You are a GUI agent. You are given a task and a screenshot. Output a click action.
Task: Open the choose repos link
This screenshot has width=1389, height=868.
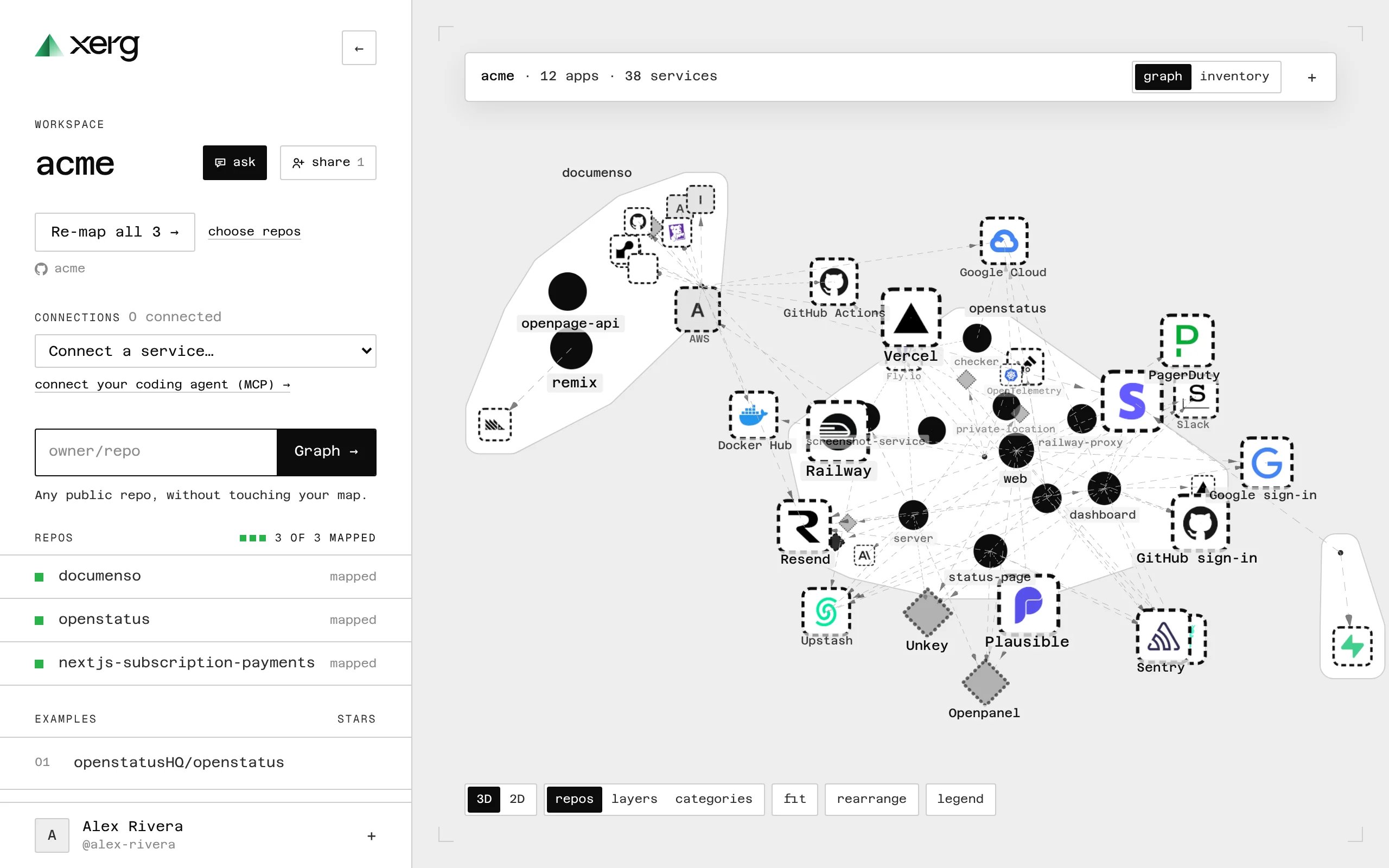[x=254, y=231]
